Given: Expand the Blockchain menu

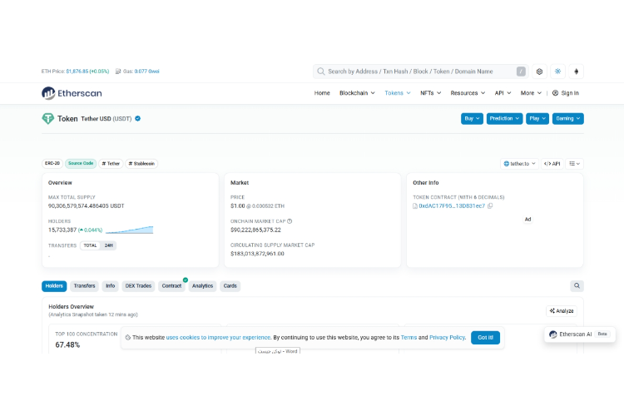Looking at the screenshot, I should point(357,93).
